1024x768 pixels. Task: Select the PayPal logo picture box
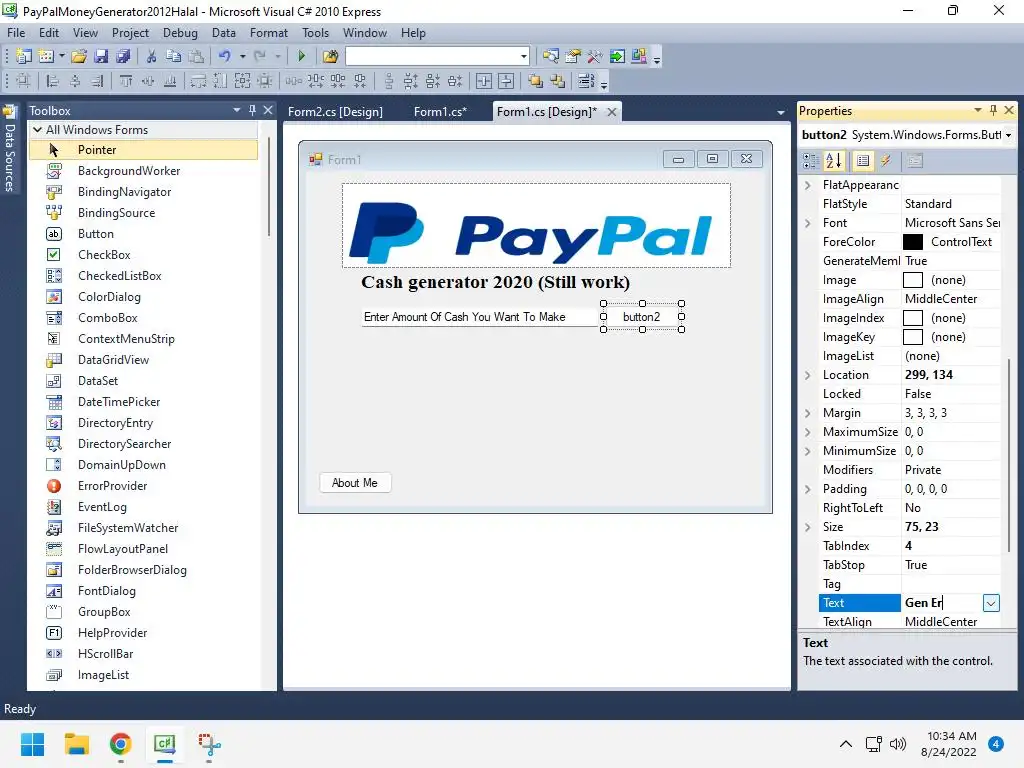[536, 225]
